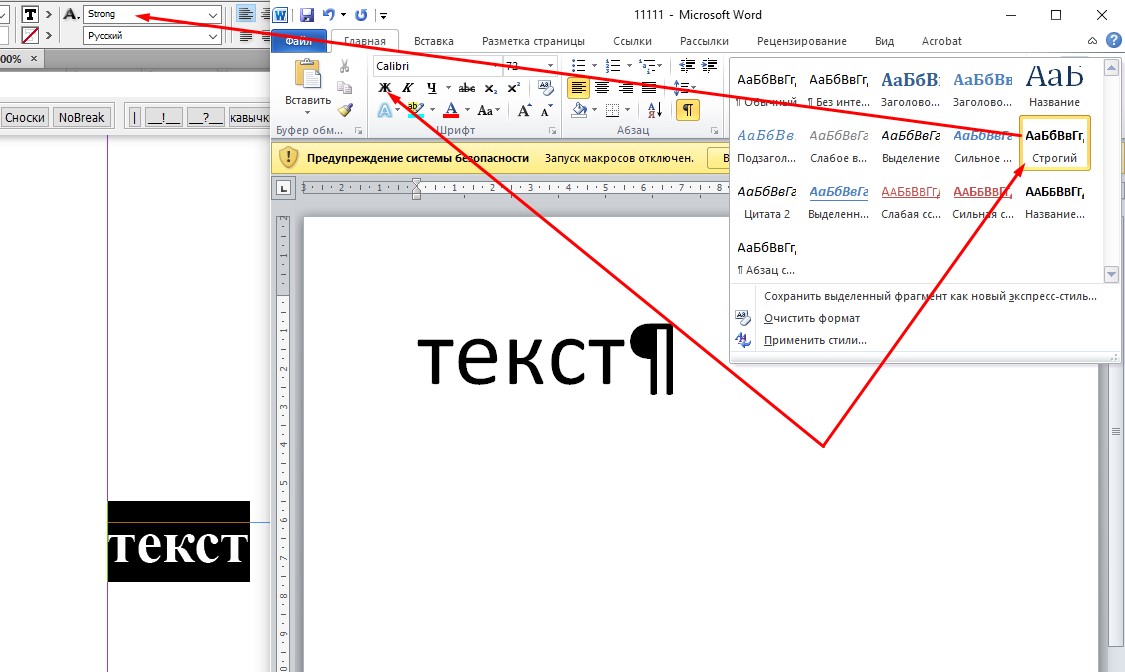Viewport: 1125px width, 672px height.
Task: Click the Change Case Aa button
Action: (486, 110)
